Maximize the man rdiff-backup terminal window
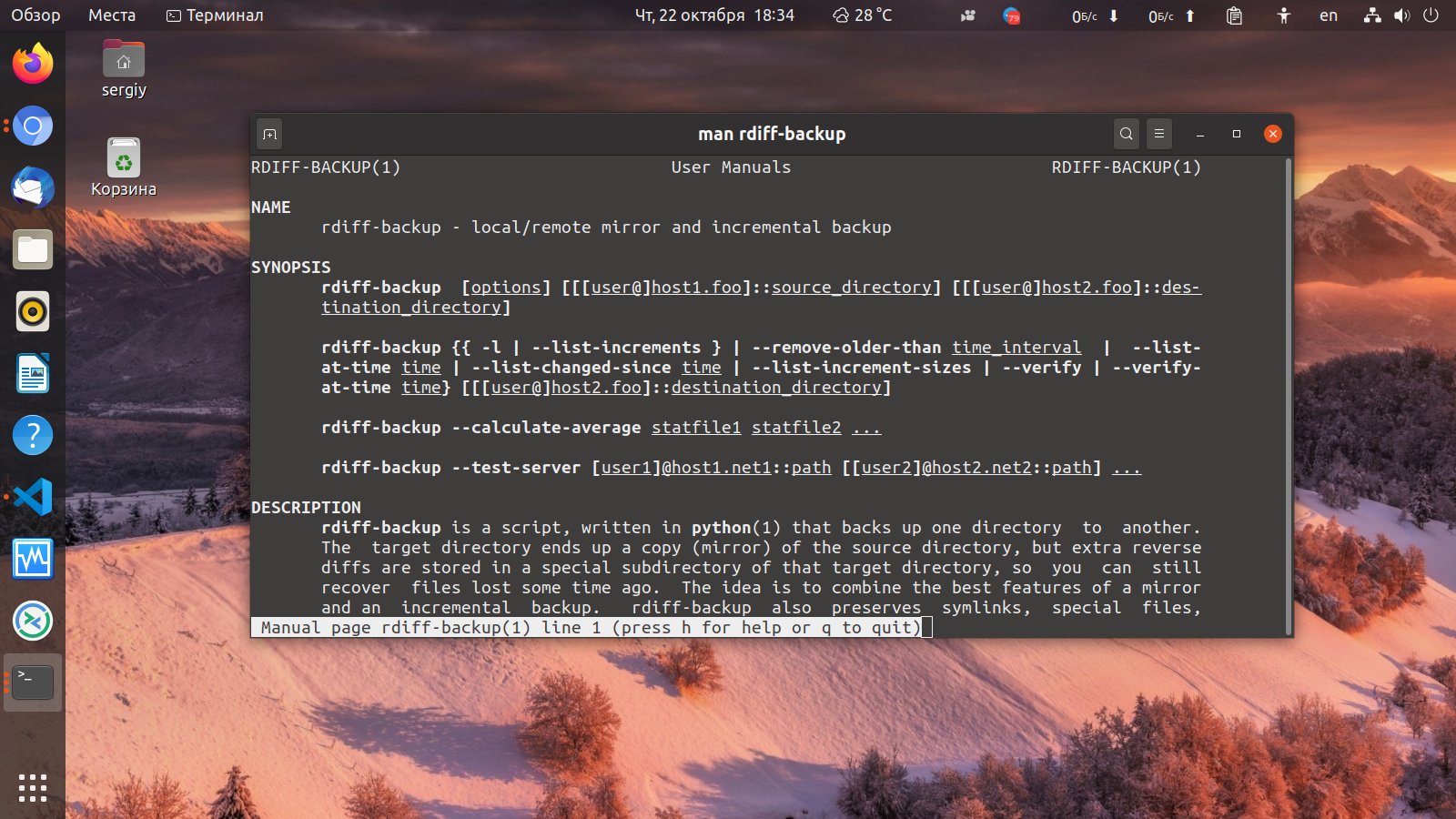This screenshot has width=1456, height=819. coord(1237,134)
